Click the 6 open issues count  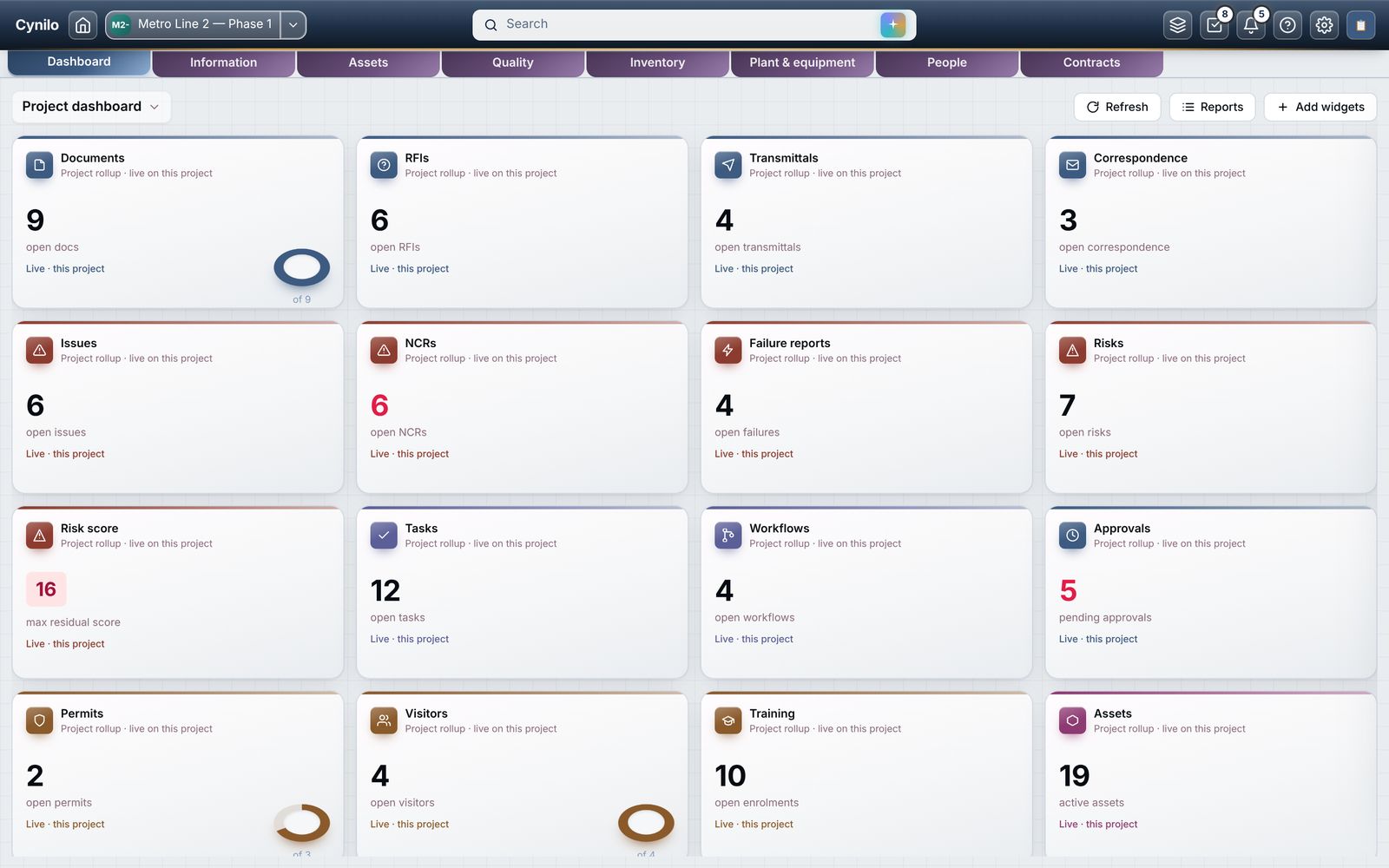(36, 405)
